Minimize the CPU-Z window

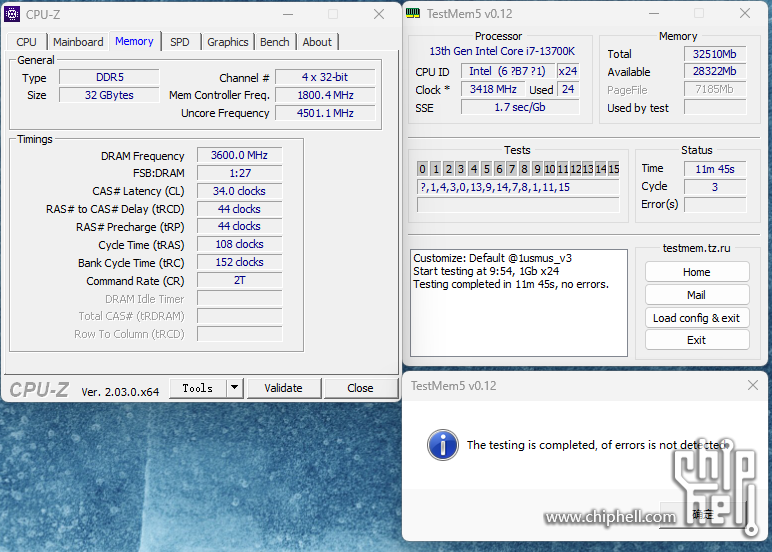coord(288,14)
